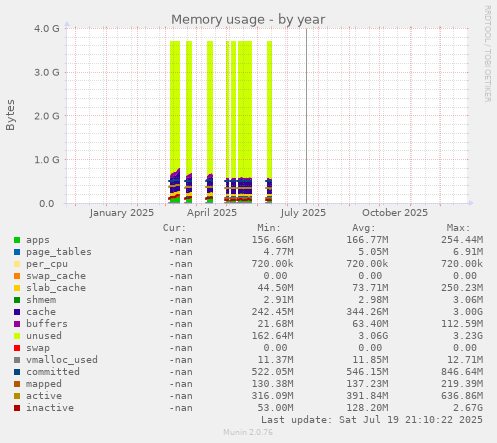Viewport: 497px width, 443px height.
Task: Click the "3.0 G" y-axis label
Action: click(47, 72)
